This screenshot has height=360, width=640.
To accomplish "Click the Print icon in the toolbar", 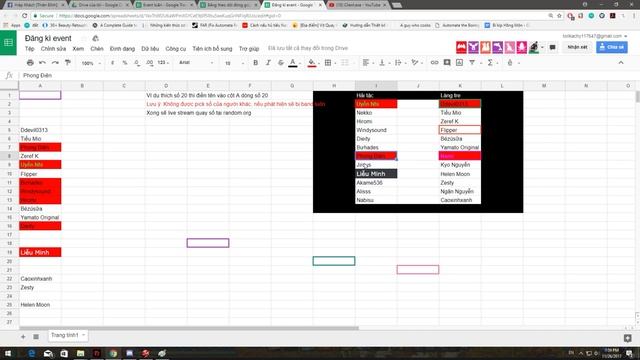I will point(30,63).
